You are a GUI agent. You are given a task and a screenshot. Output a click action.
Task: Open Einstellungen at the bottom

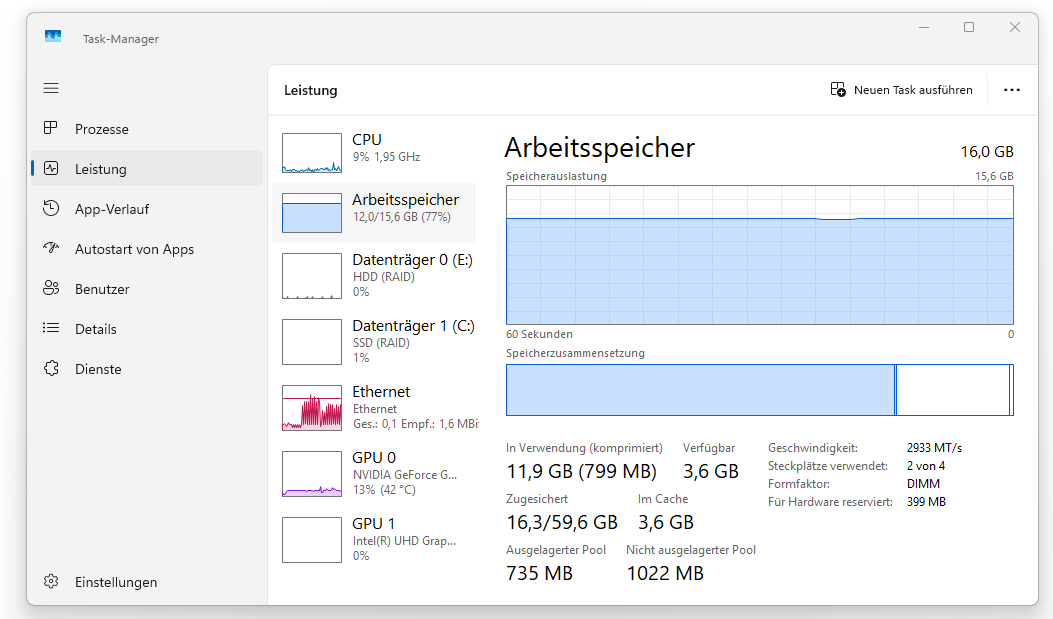146,582
